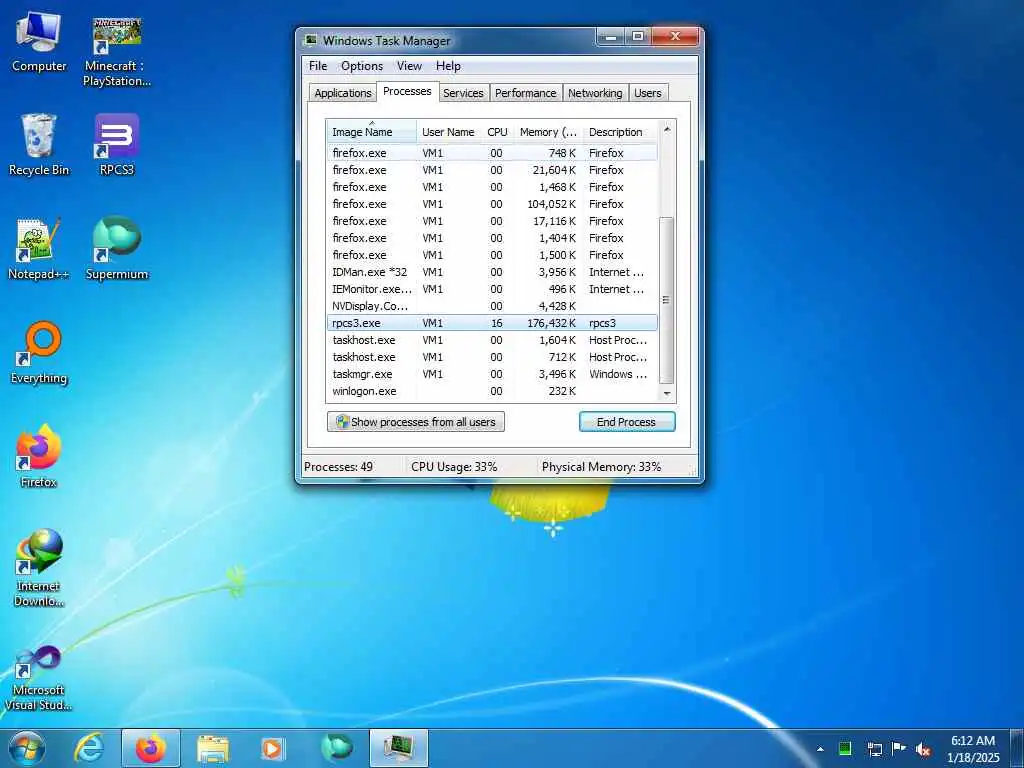Click the muted volume tray icon
Screen dimensions: 1024x768
[x=923, y=749]
